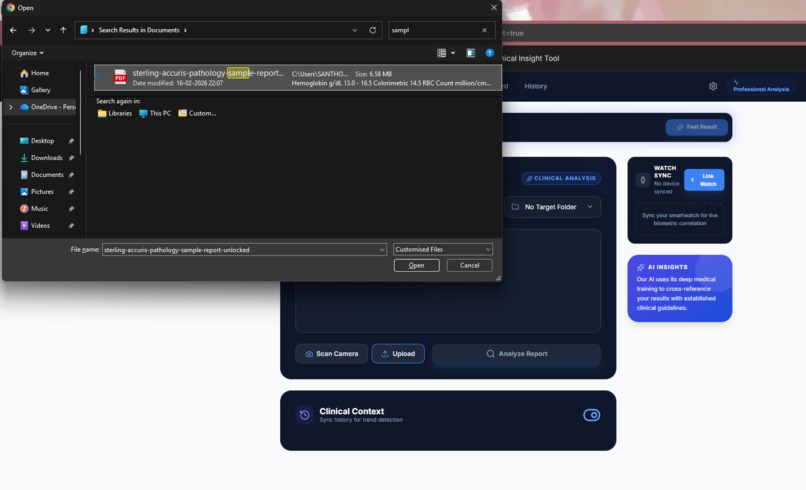
Task: Go back using the back arrow
Action: pos(13,30)
